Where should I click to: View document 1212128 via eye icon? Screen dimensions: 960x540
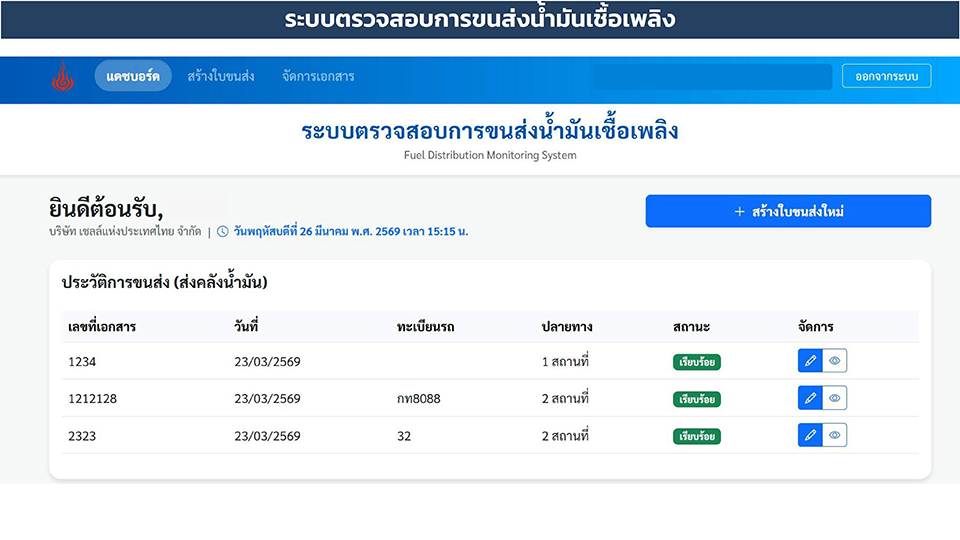click(x=835, y=398)
